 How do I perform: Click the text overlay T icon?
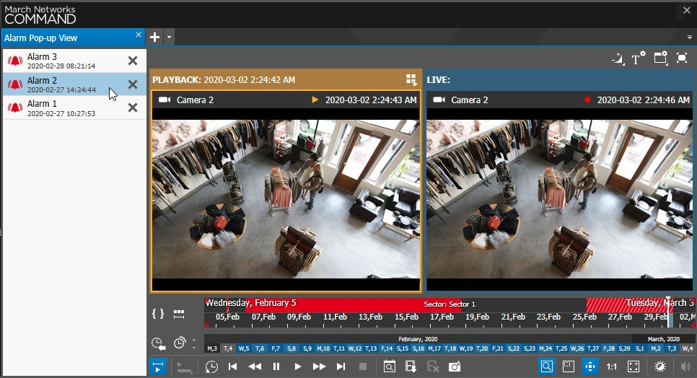(638, 58)
